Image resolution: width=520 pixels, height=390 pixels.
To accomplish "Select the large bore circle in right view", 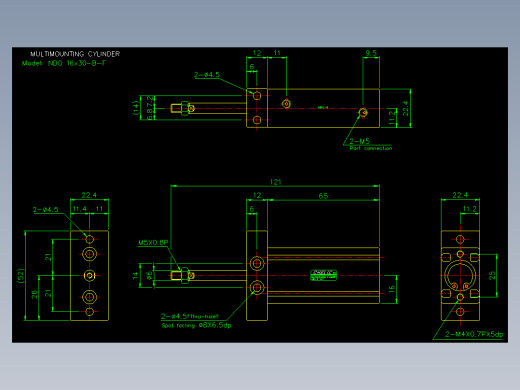I will [x=460, y=275].
